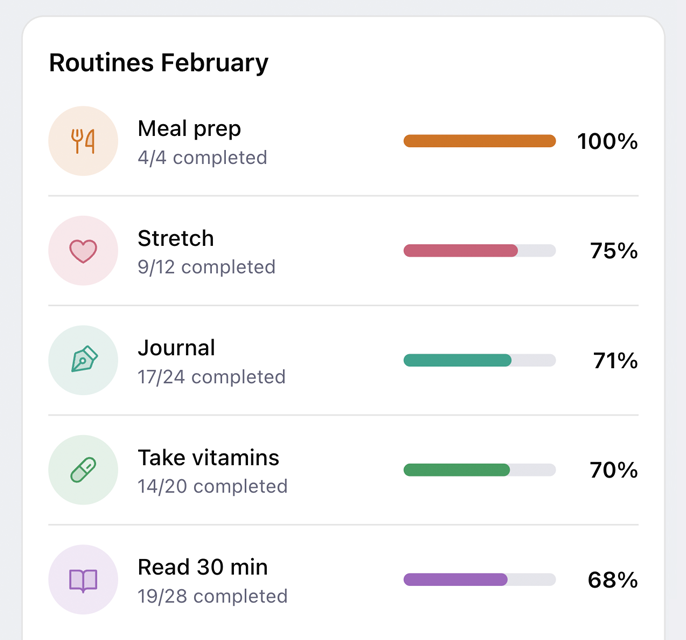
Task: Select the Journal routine name
Action: point(176,348)
